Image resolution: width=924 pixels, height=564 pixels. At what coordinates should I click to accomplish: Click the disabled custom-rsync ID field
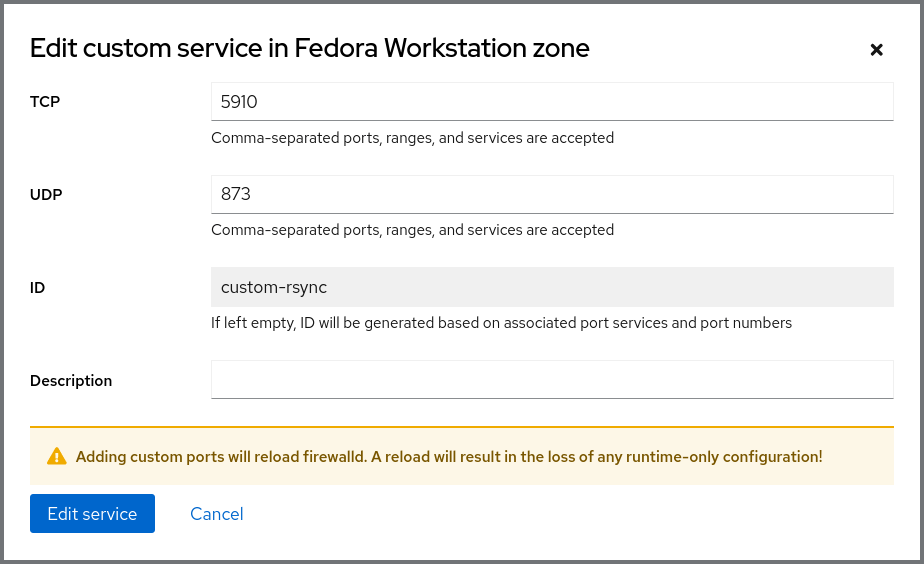pos(551,288)
